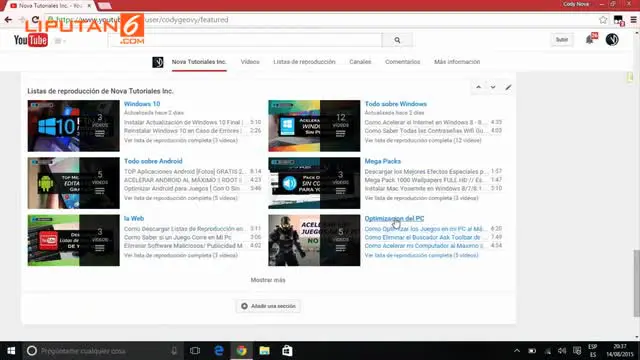Open the Windows 10 playlist link
Viewport: 640px width, 360px height.
[142, 104]
